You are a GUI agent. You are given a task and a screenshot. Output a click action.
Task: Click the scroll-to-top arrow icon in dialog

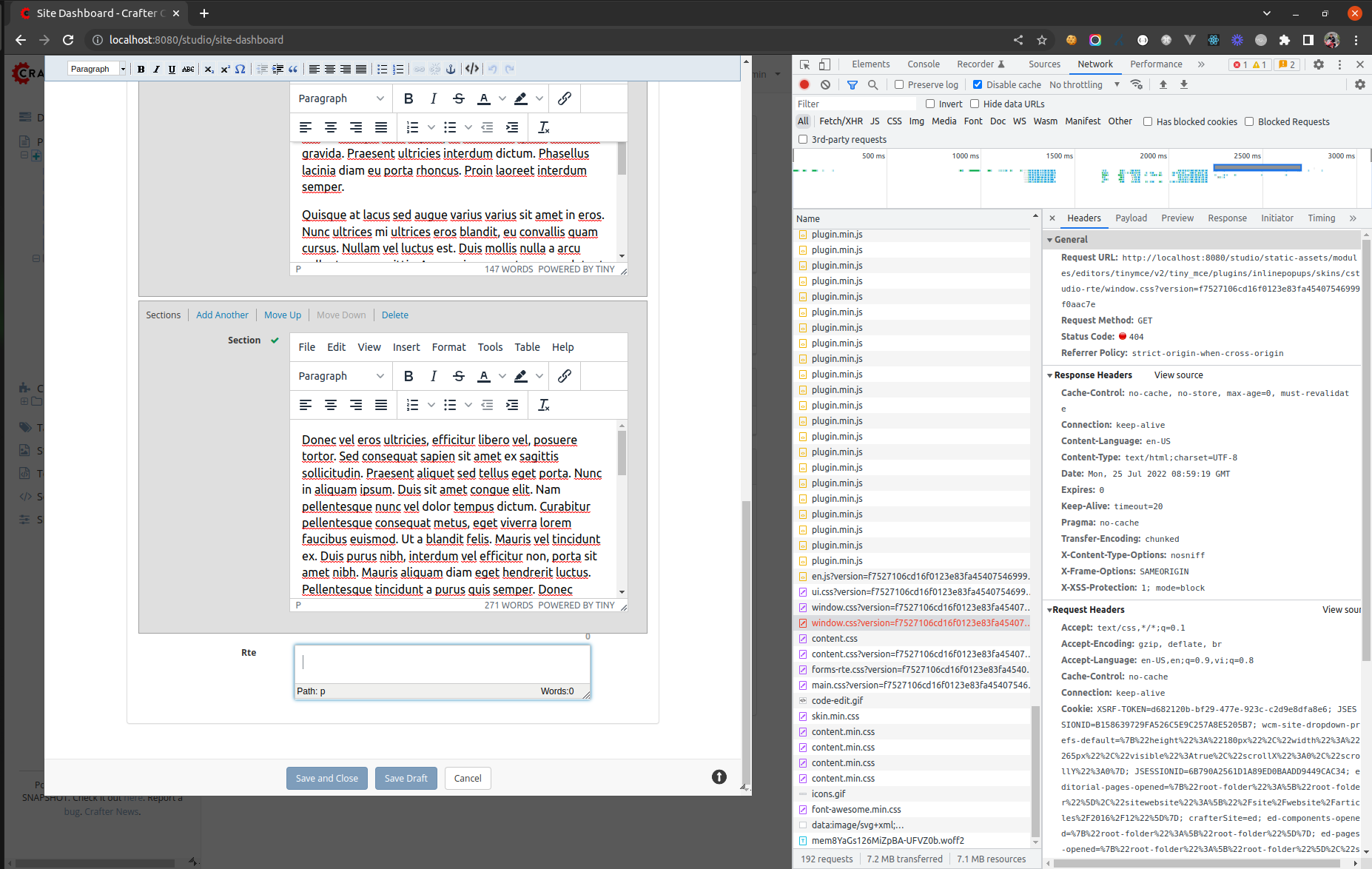[719, 776]
